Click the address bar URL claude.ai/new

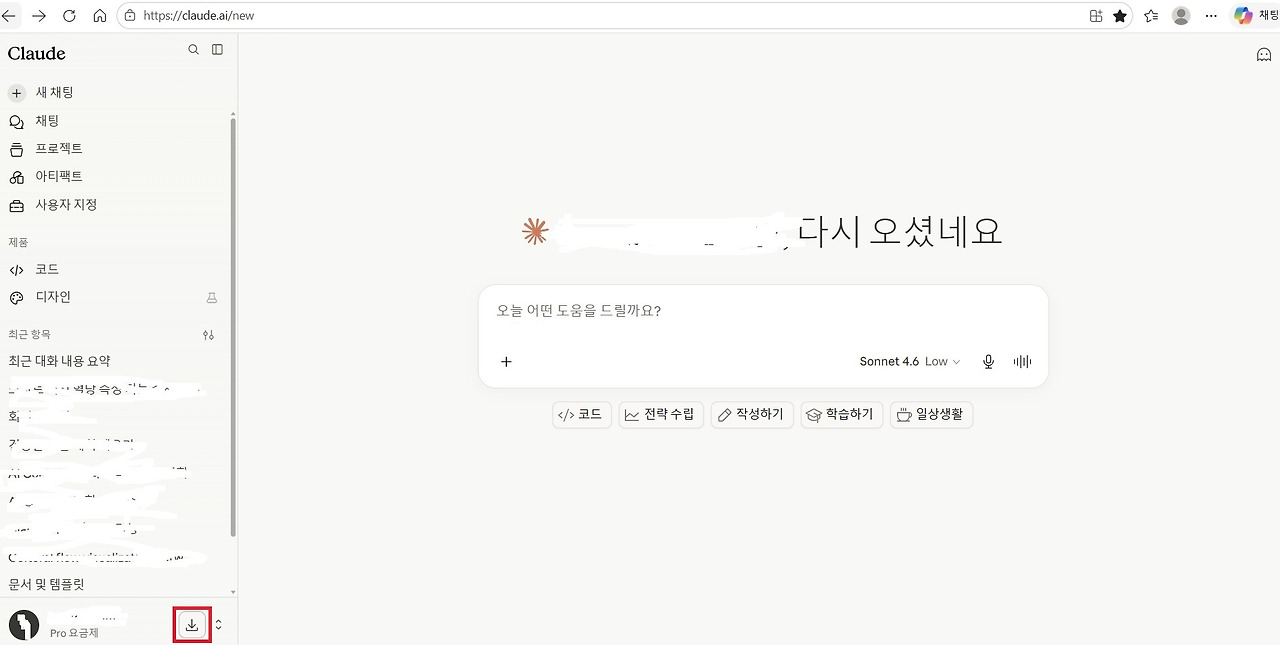[199, 16]
